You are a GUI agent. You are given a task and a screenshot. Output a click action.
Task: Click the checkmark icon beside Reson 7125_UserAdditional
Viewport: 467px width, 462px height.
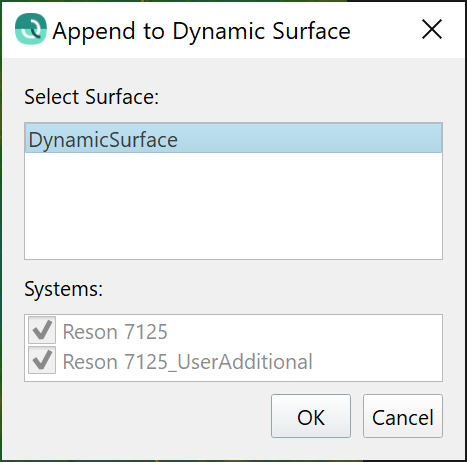[42, 360]
